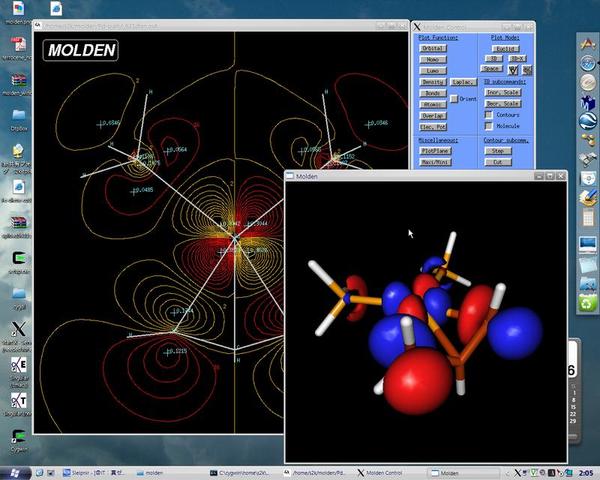Open the green recycle bin dock icon

[x=588, y=304]
